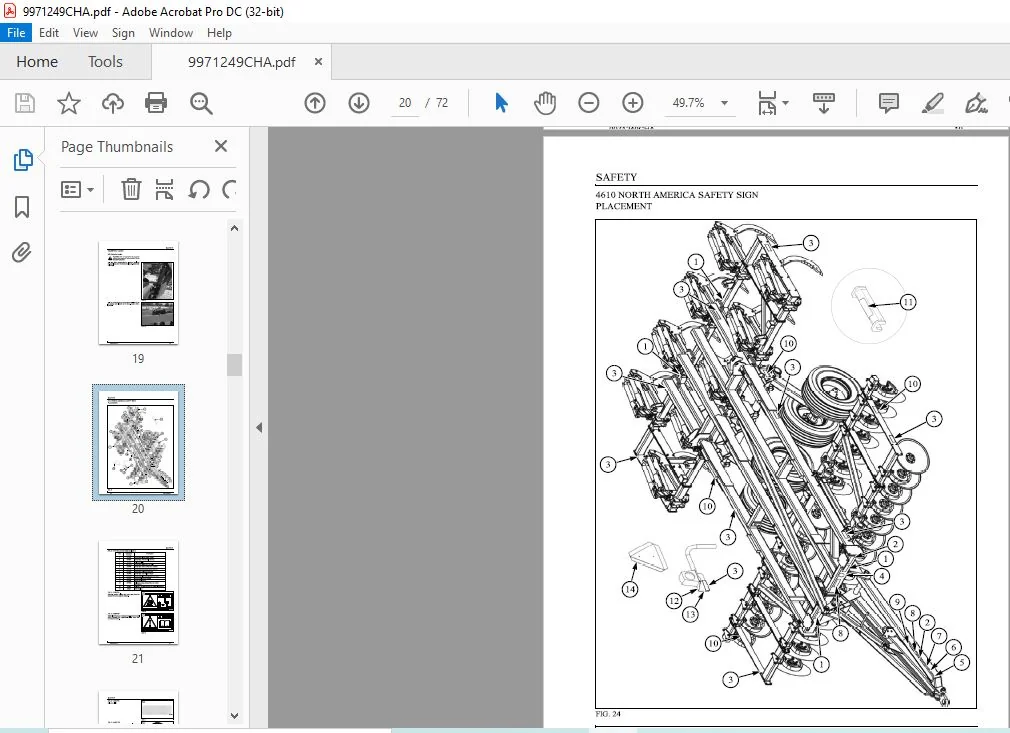Select page 20 thumbnail
1010x733 pixels.
[138, 443]
